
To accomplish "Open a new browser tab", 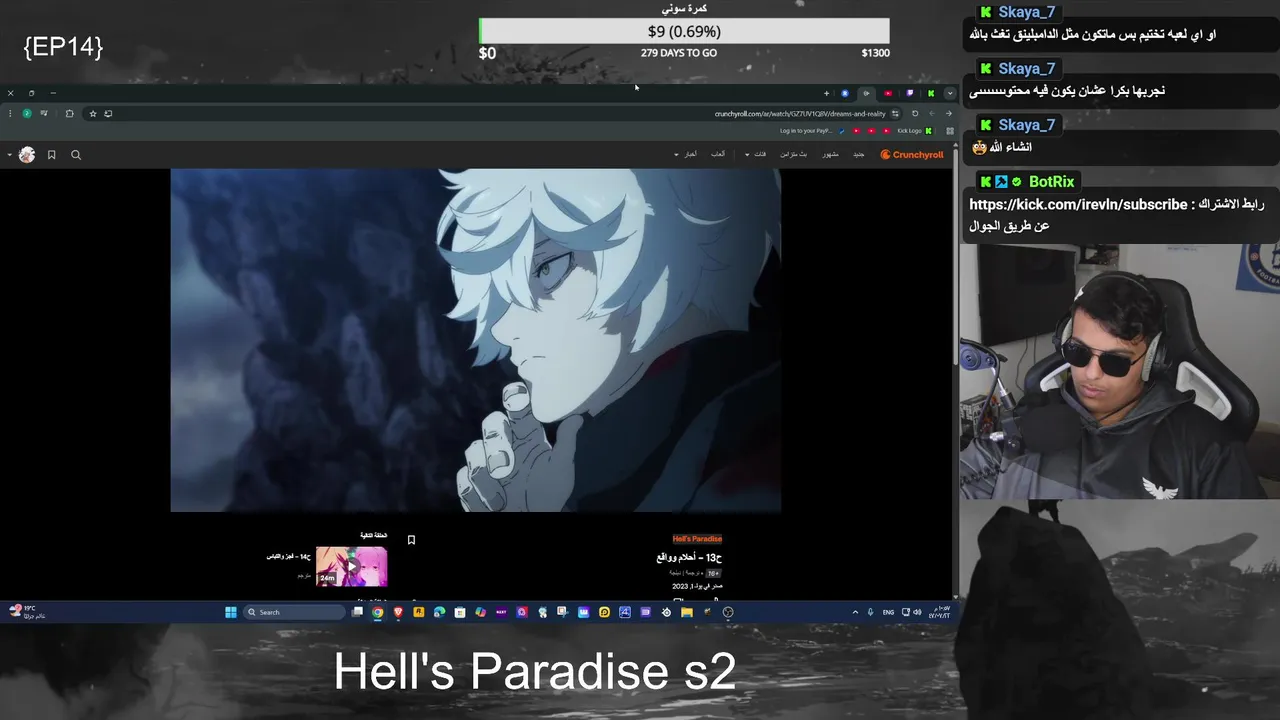I will [826, 93].
